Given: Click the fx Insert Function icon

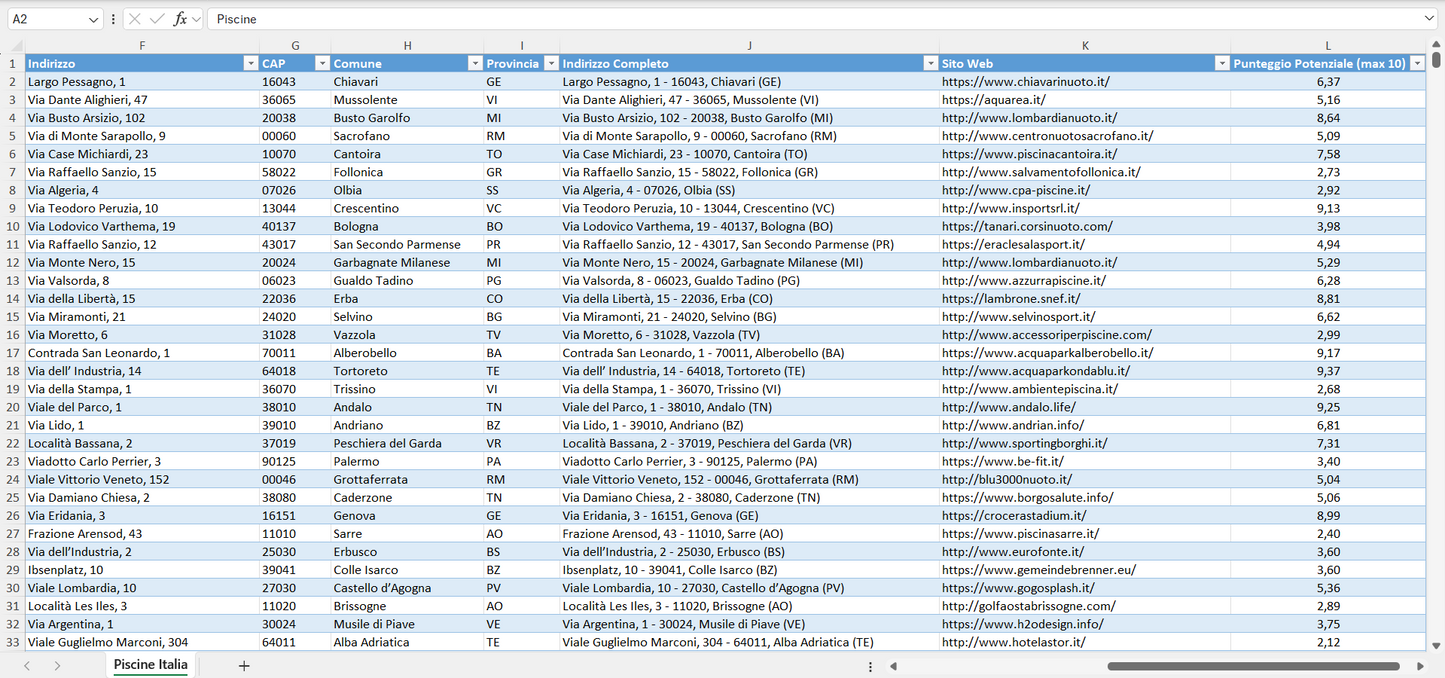Looking at the screenshot, I should click(179, 18).
